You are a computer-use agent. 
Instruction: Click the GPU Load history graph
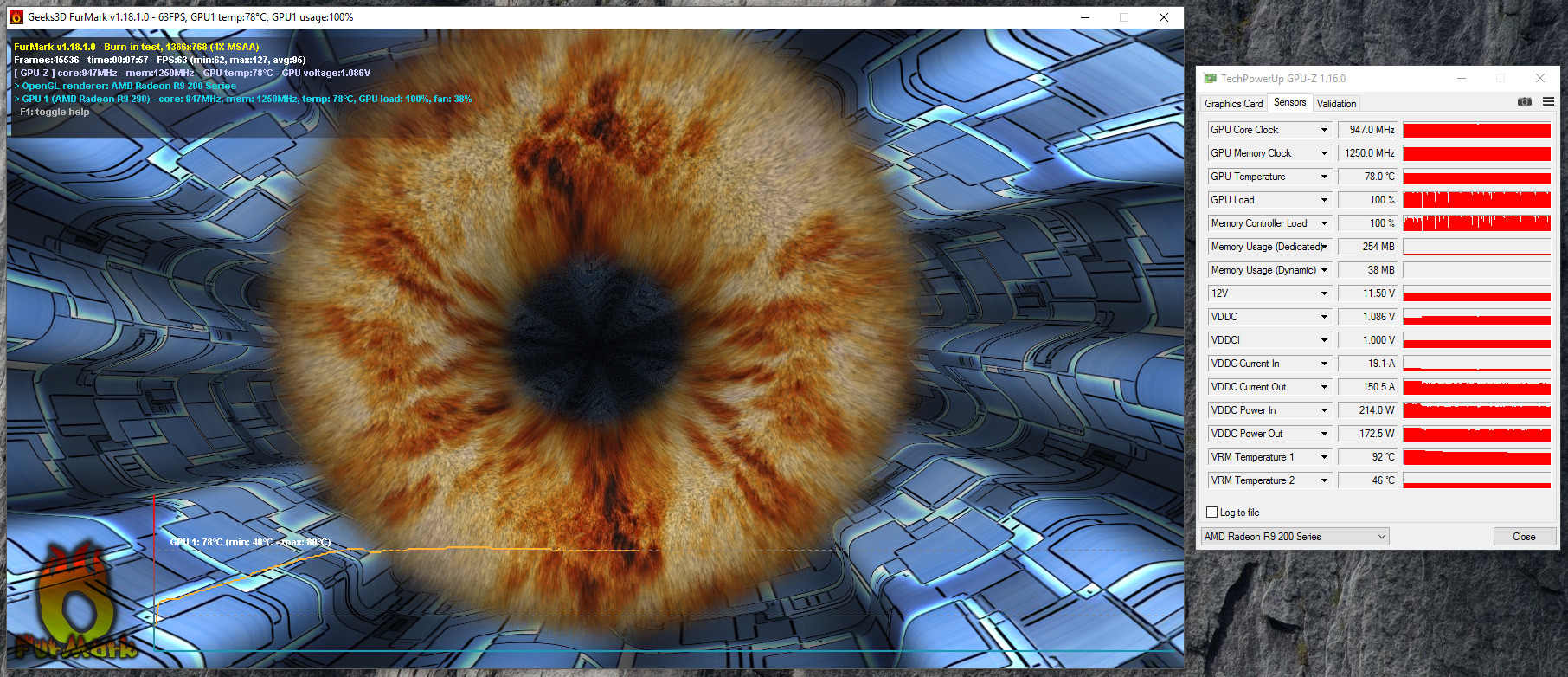(1476, 200)
